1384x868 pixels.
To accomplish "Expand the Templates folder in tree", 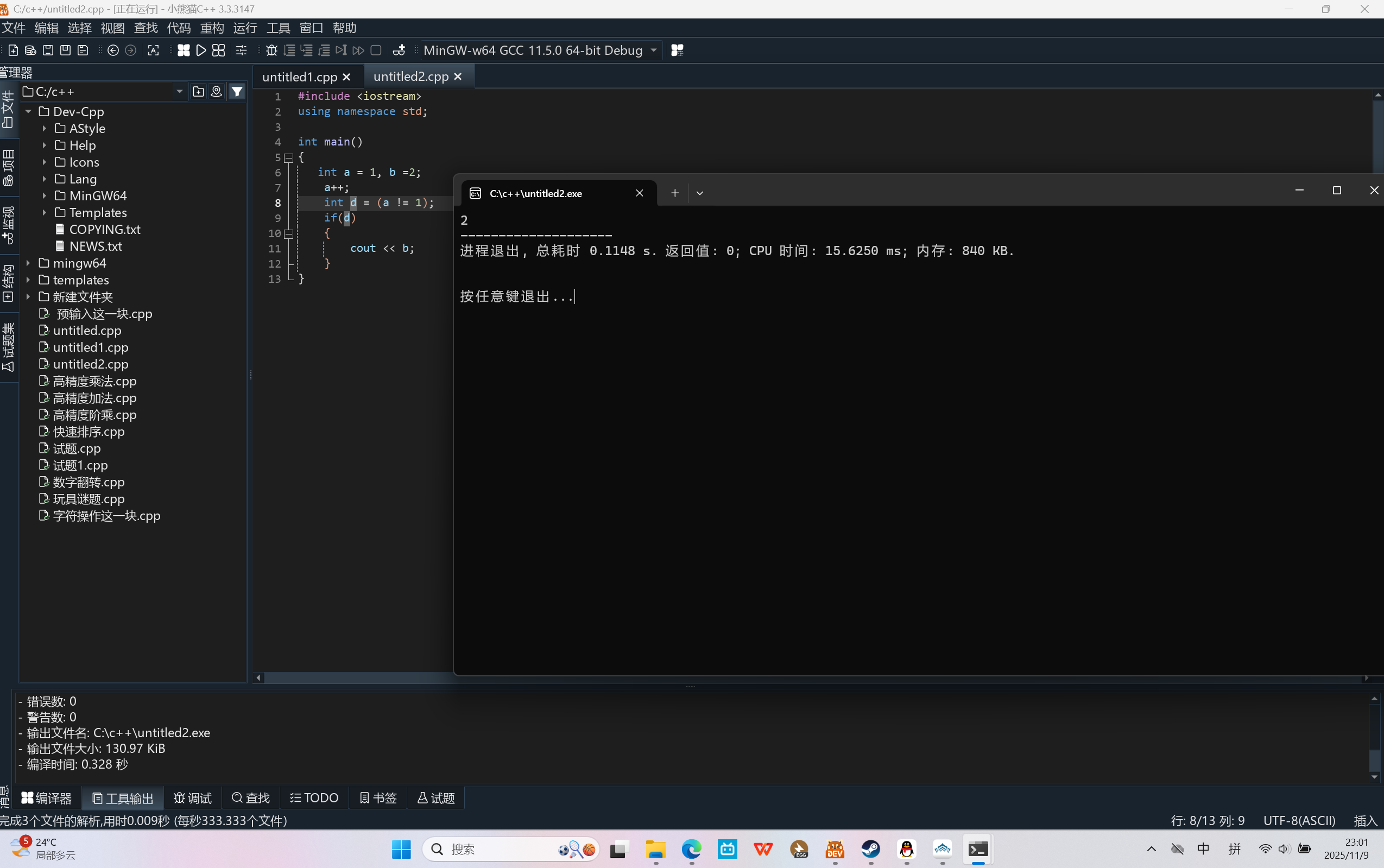I will point(44,213).
